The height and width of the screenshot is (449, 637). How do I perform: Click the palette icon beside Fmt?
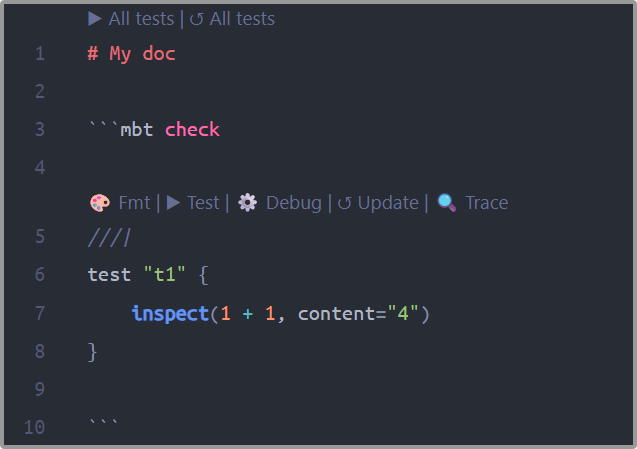pyautogui.click(x=100, y=203)
